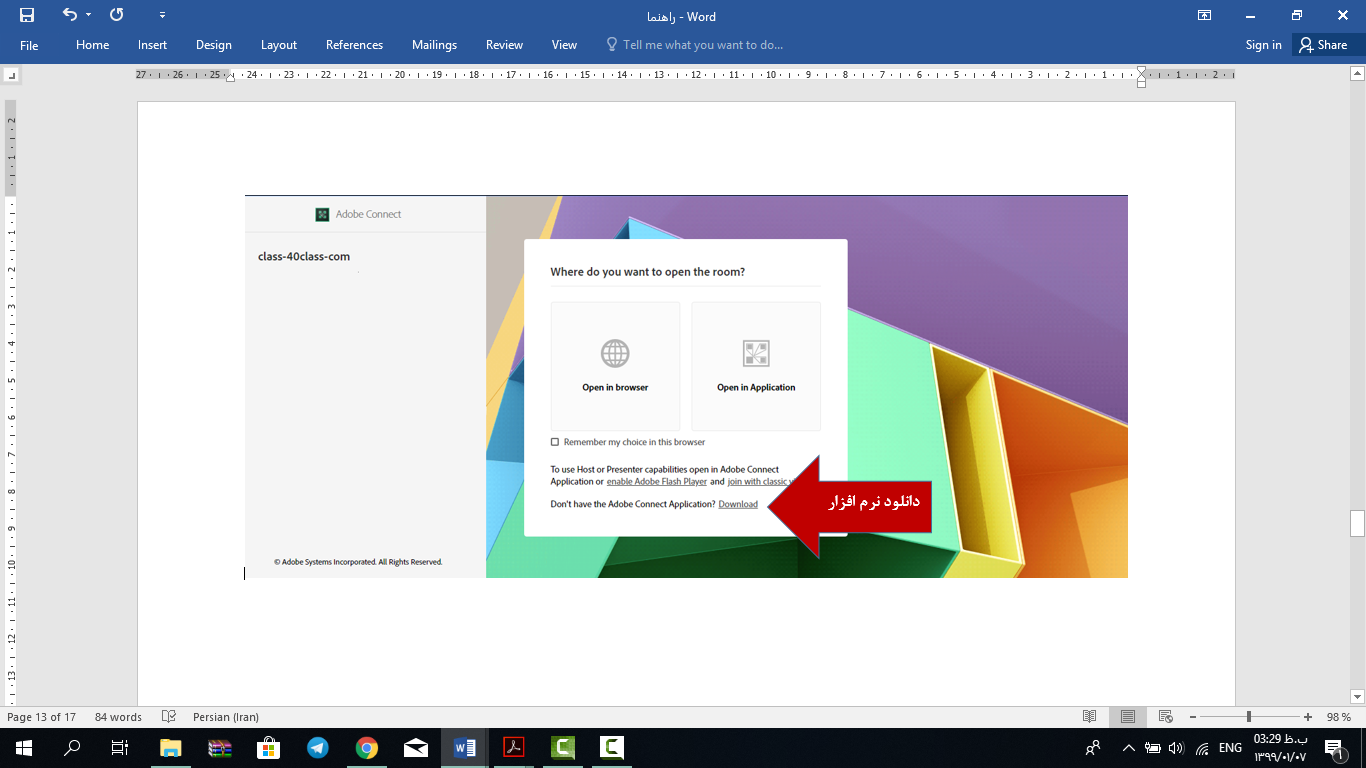Switch ENG input language in the tray
The height and width of the screenshot is (768, 1366).
pos(1230,748)
